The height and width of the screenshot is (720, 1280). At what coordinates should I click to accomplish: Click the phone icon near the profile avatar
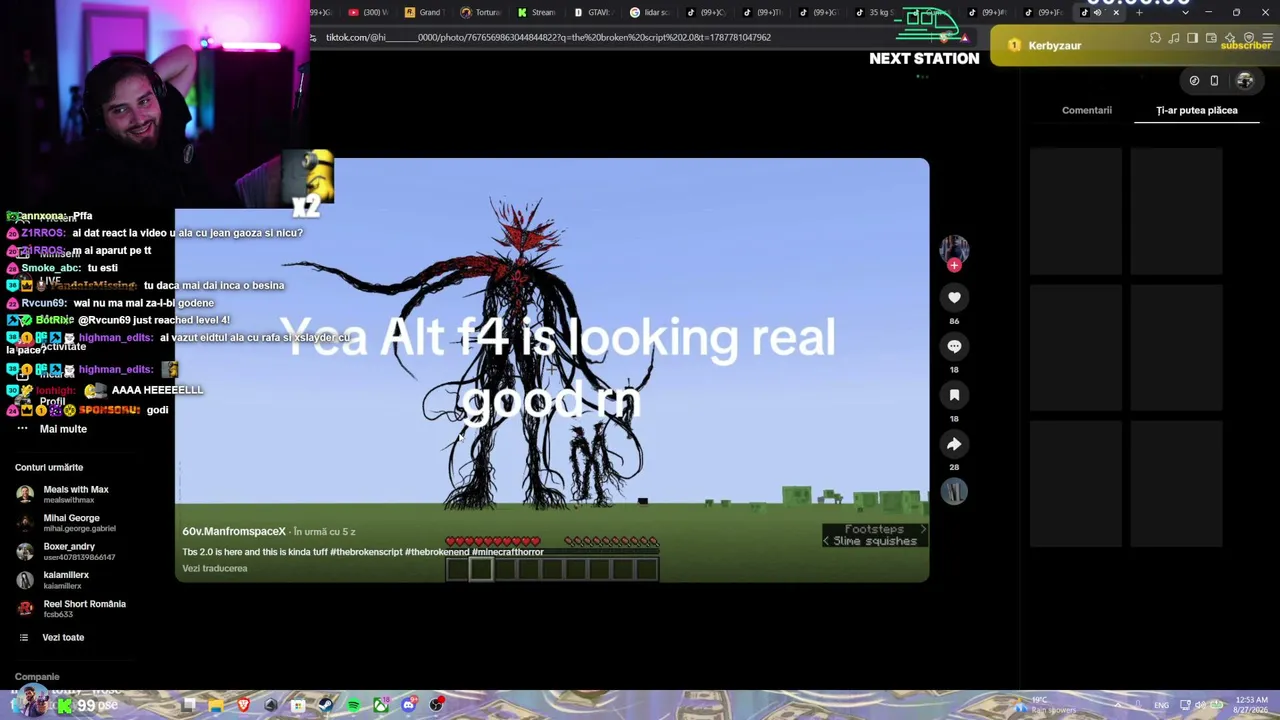[x=1214, y=81]
